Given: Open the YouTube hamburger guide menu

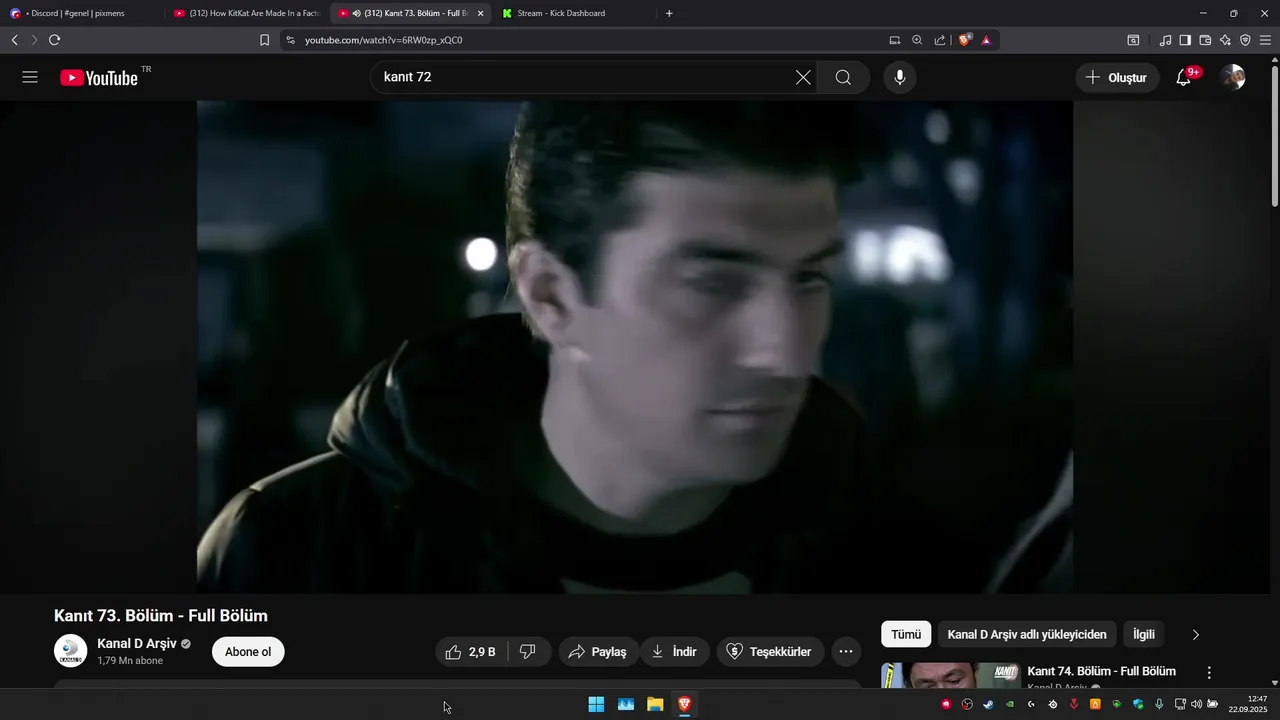Looking at the screenshot, I should tap(30, 78).
